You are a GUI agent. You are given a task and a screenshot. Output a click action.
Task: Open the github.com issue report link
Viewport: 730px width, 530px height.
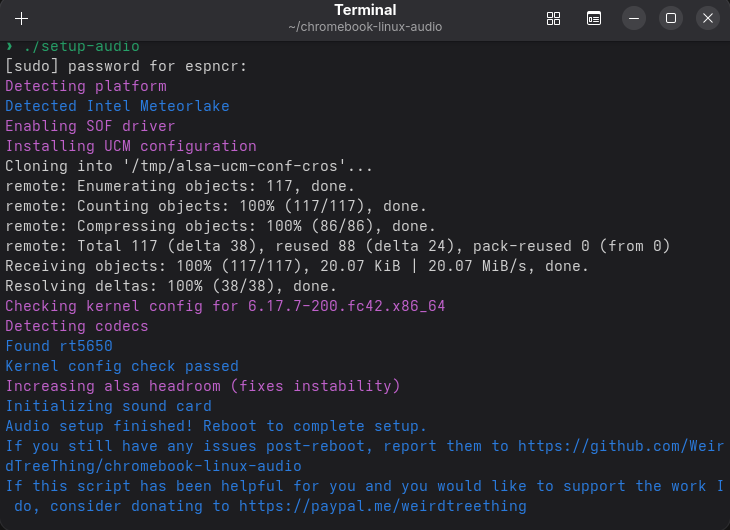[x=620, y=446]
